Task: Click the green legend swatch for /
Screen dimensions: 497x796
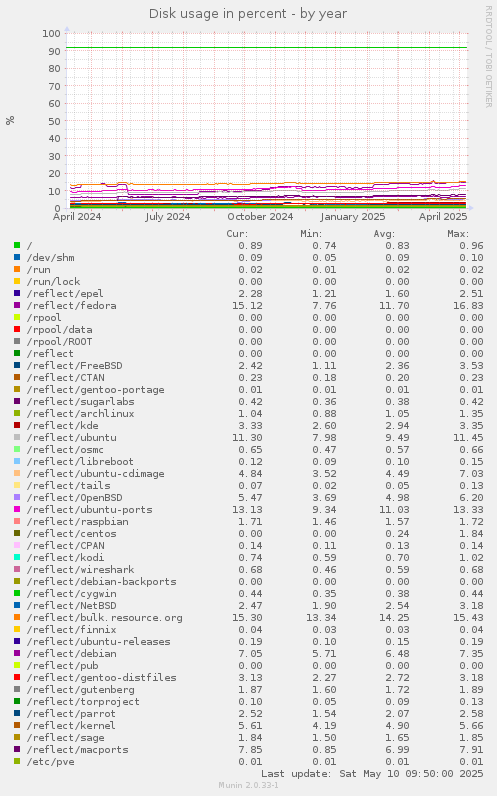Action: 17,245
